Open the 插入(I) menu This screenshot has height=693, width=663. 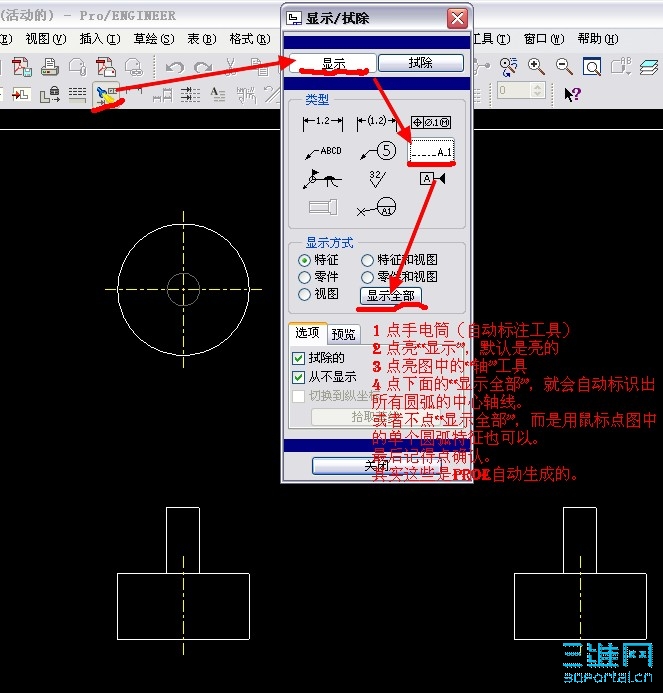[x=100, y=39]
